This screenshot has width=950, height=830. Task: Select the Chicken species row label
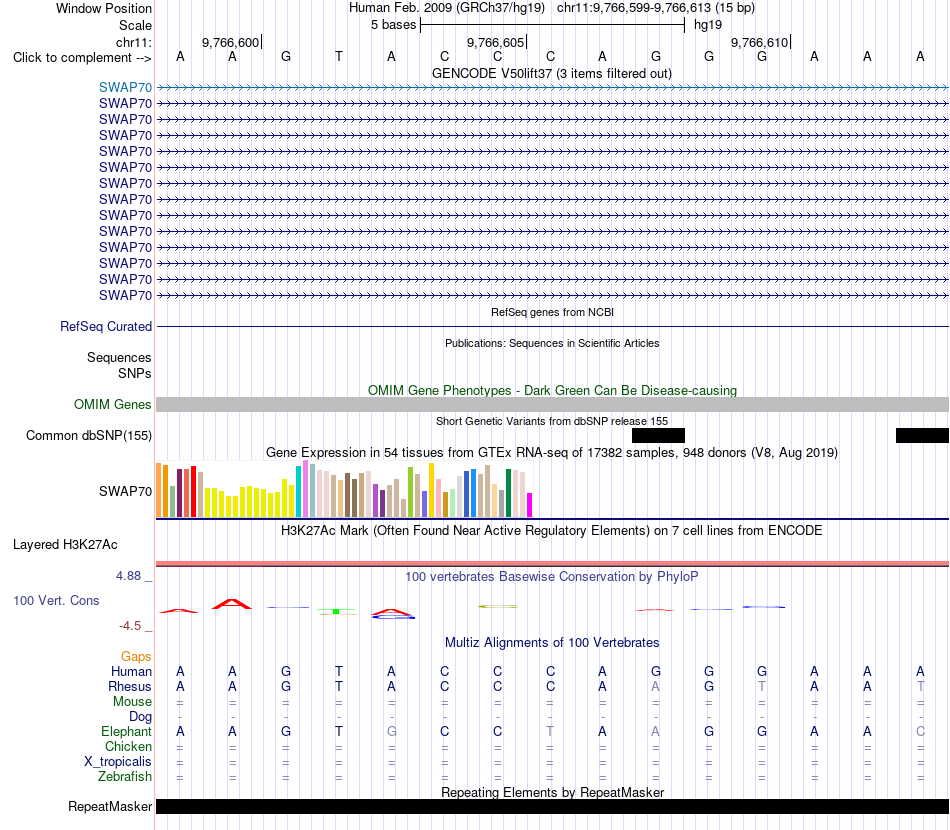pyautogui.click(x=128, y=746)
